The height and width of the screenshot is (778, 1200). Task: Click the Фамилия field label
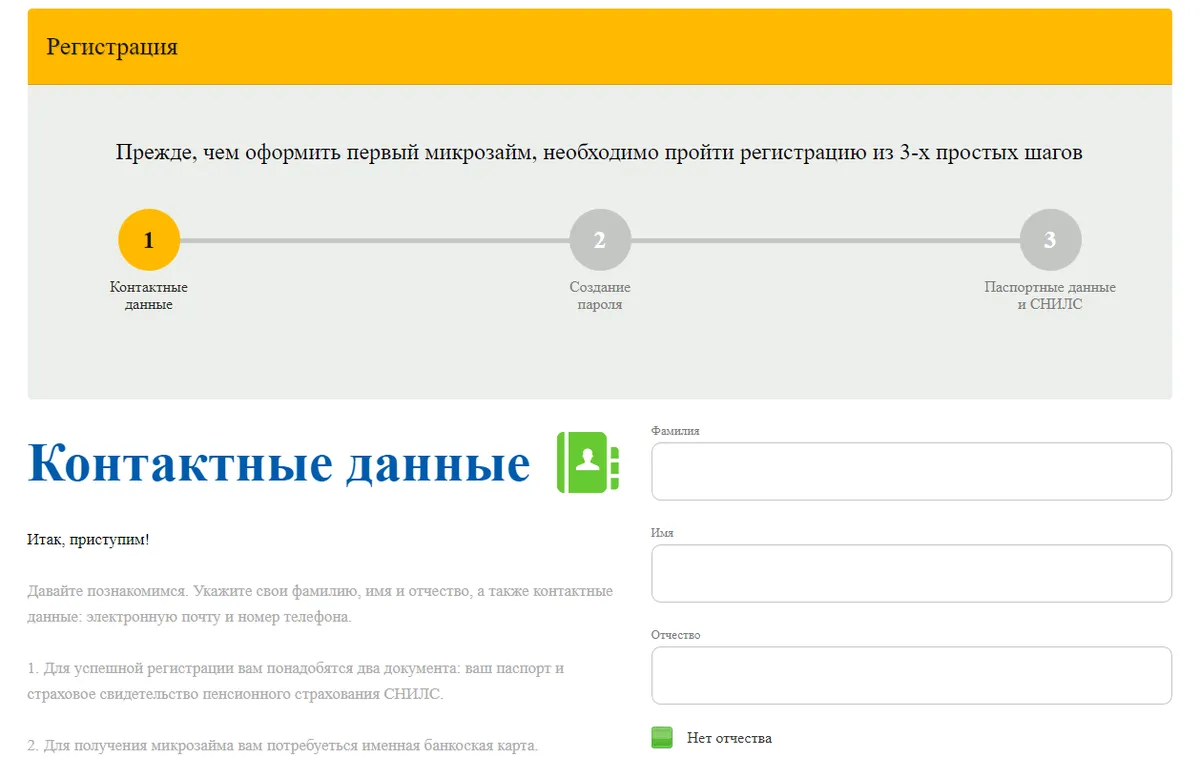tap(675, 431)
